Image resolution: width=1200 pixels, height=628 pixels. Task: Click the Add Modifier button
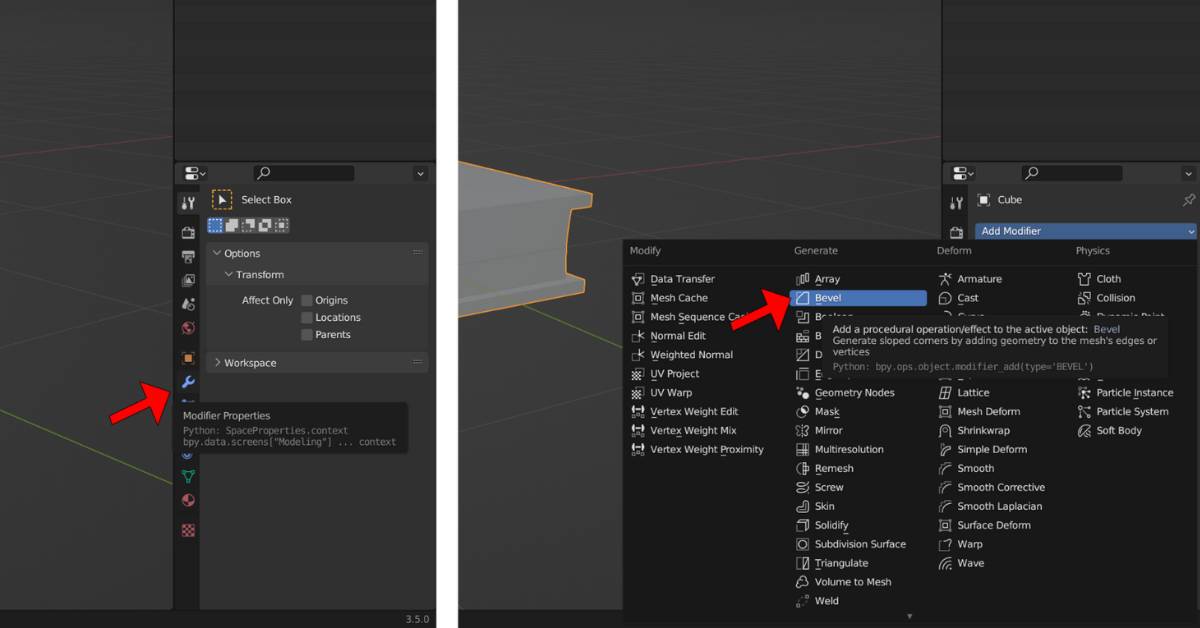(1085, 230)
